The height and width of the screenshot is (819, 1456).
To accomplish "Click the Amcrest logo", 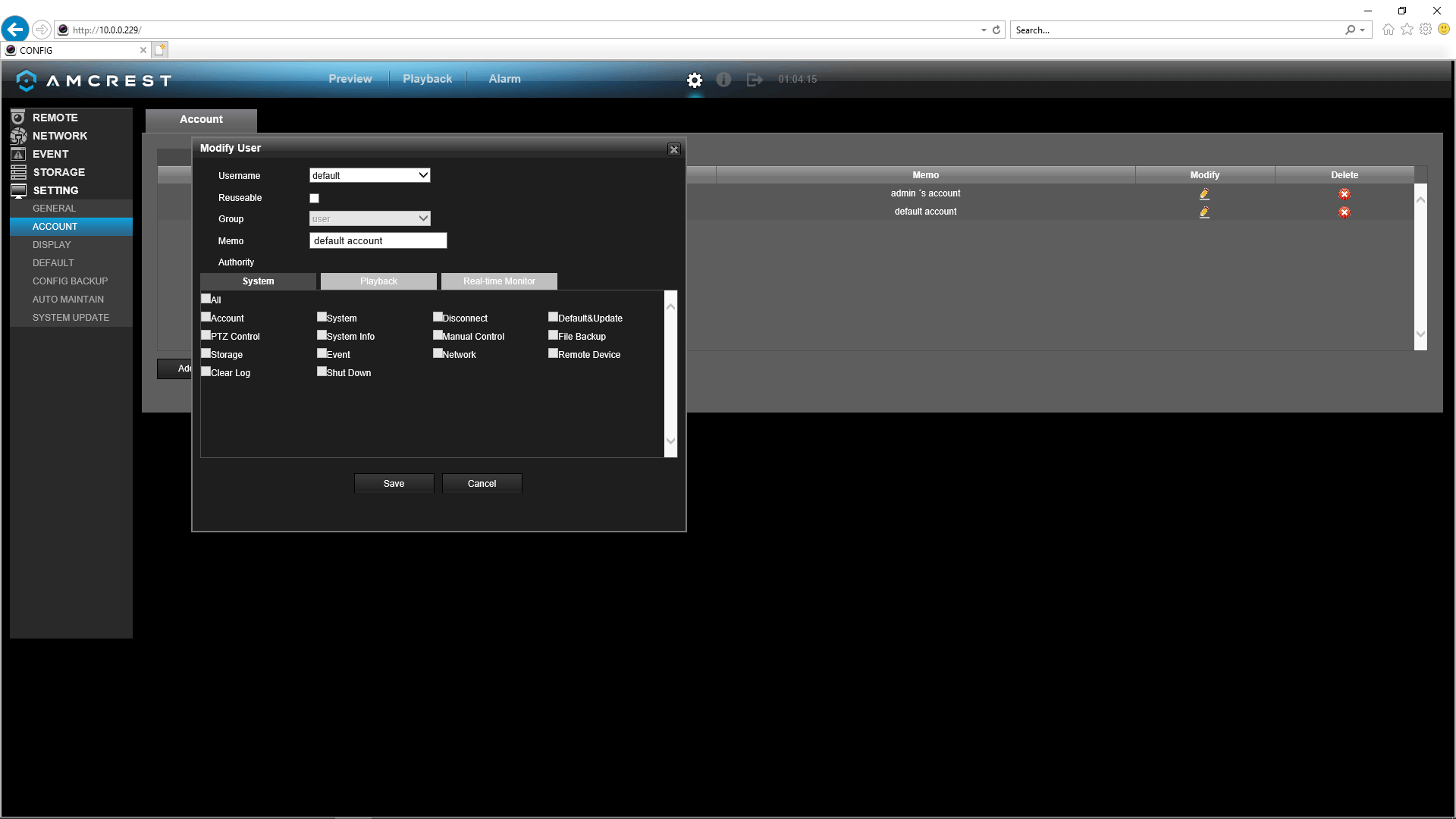I will 94,80.
